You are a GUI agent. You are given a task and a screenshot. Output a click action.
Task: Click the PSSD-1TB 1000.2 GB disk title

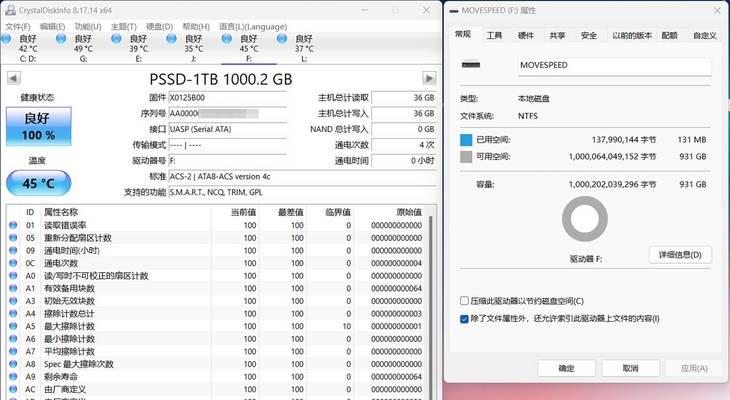[221, 79]
